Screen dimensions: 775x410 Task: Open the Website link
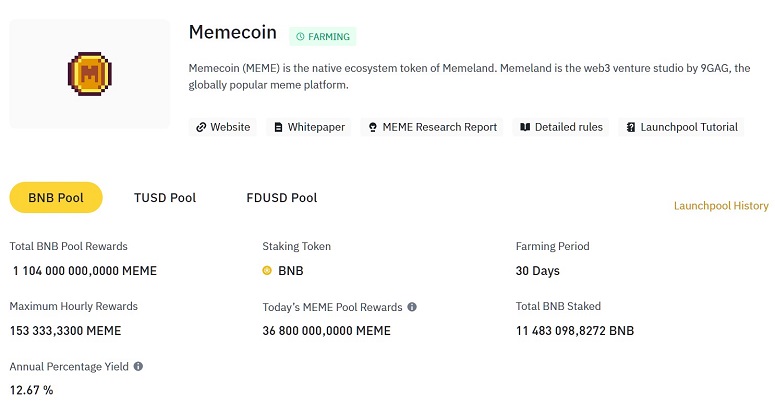point(222,127)
